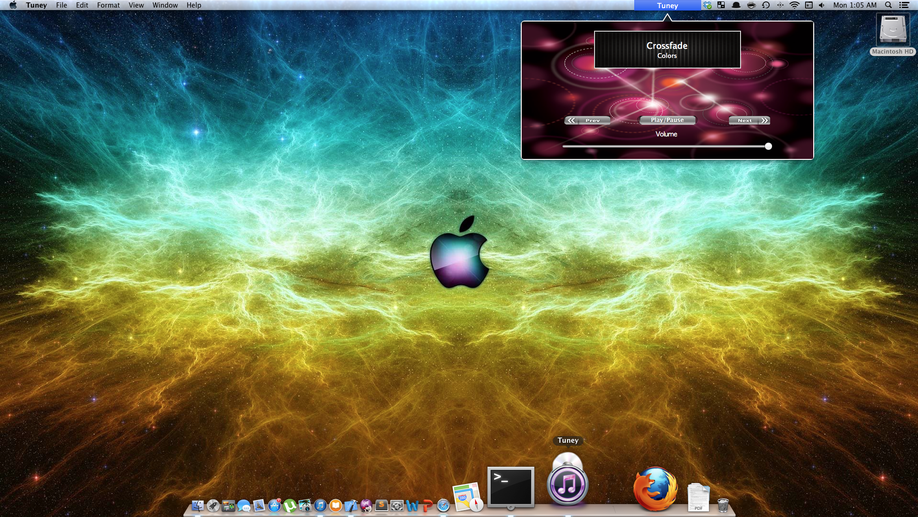Open the Tuney application menu

coord(36,5)
